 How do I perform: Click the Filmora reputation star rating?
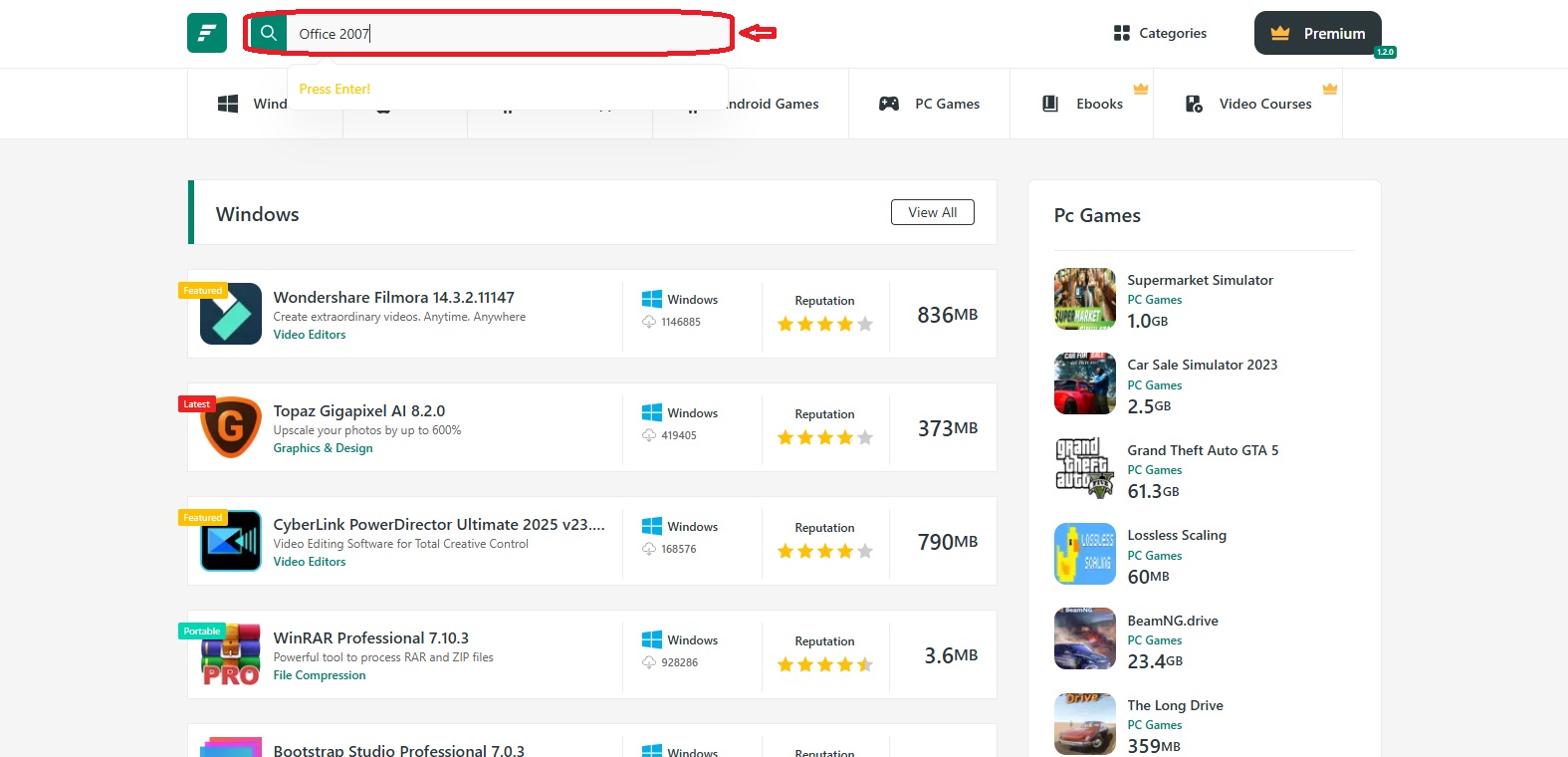pyautogui.click(x=825, y=324)
